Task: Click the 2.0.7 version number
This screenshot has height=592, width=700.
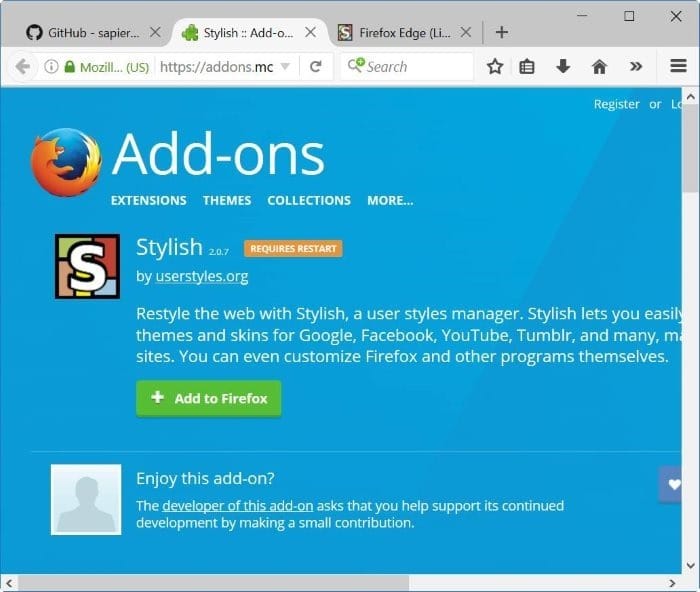Action: [x=219, y=252]
